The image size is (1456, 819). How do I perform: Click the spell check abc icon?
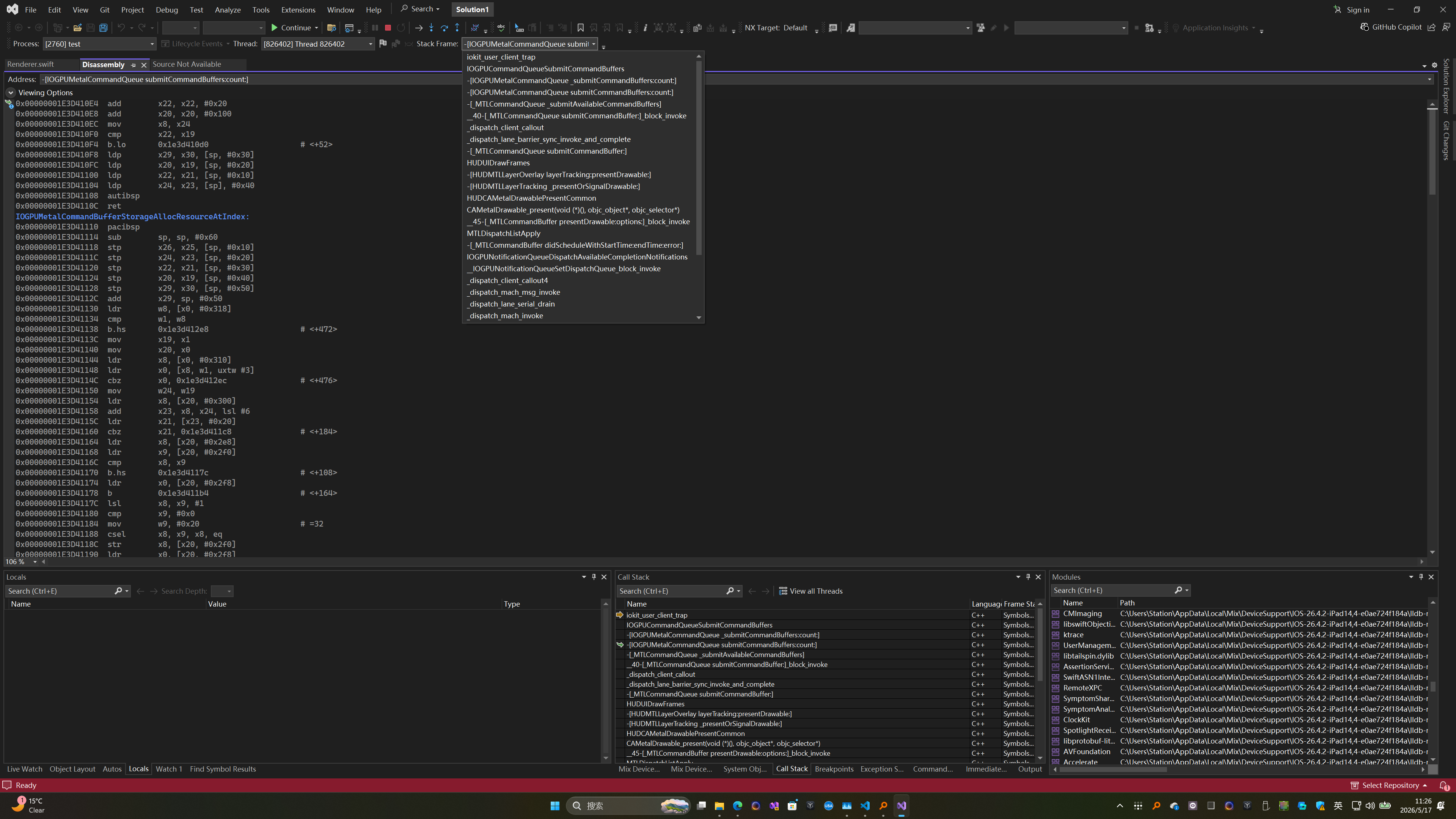[x=501, y=28]
